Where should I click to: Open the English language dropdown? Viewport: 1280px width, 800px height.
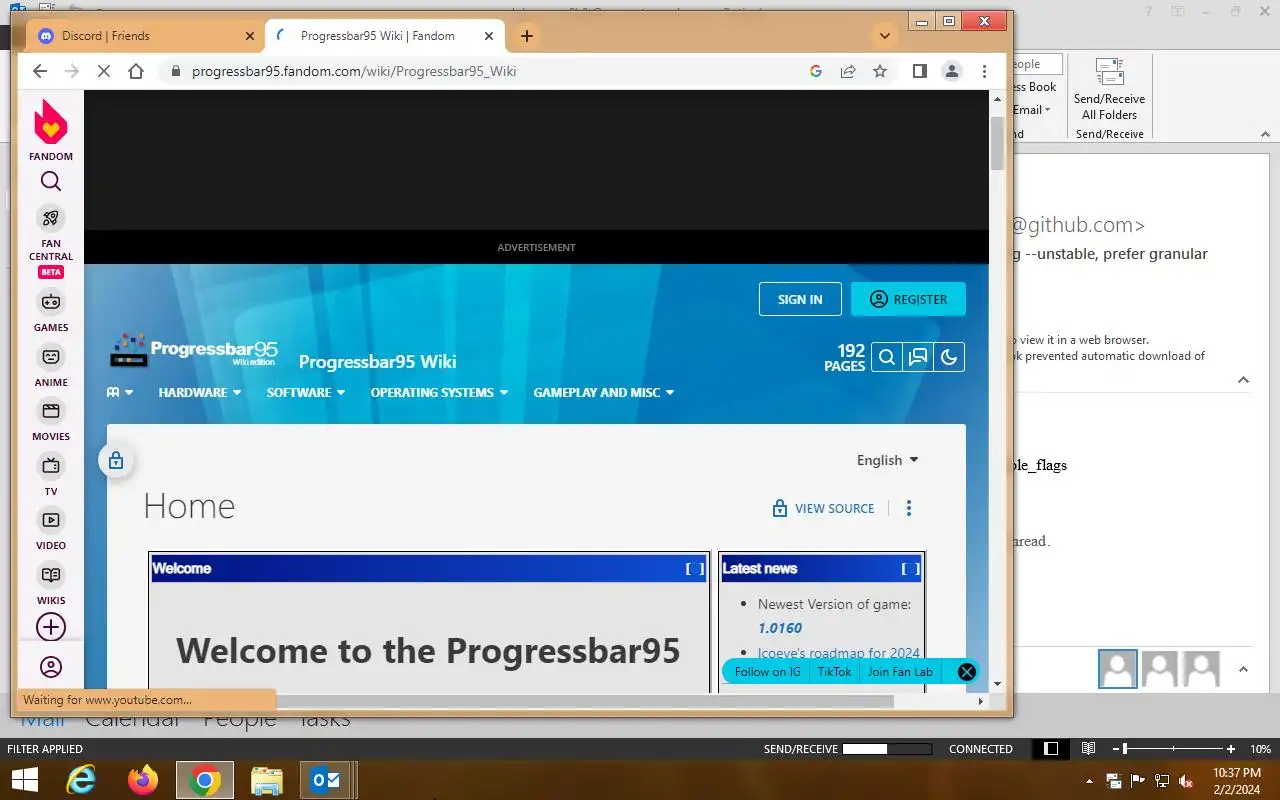pos(888,460)
